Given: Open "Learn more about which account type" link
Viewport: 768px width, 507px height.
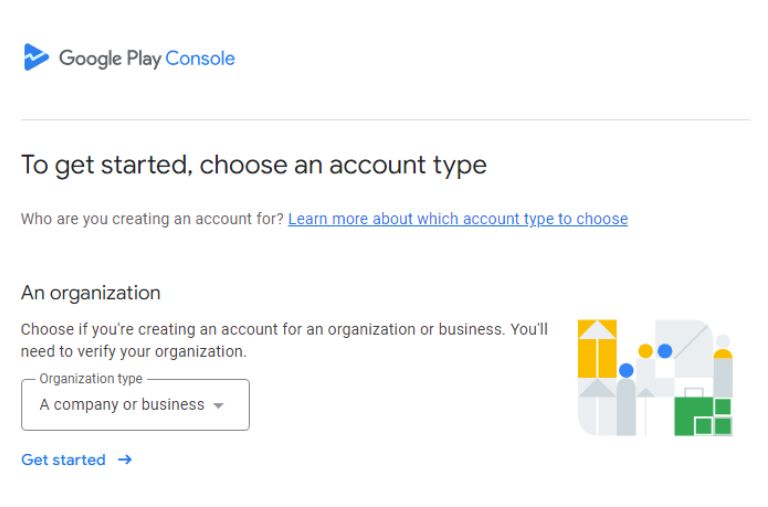Looking at the screenshot, I should click(x=457, y=218).
